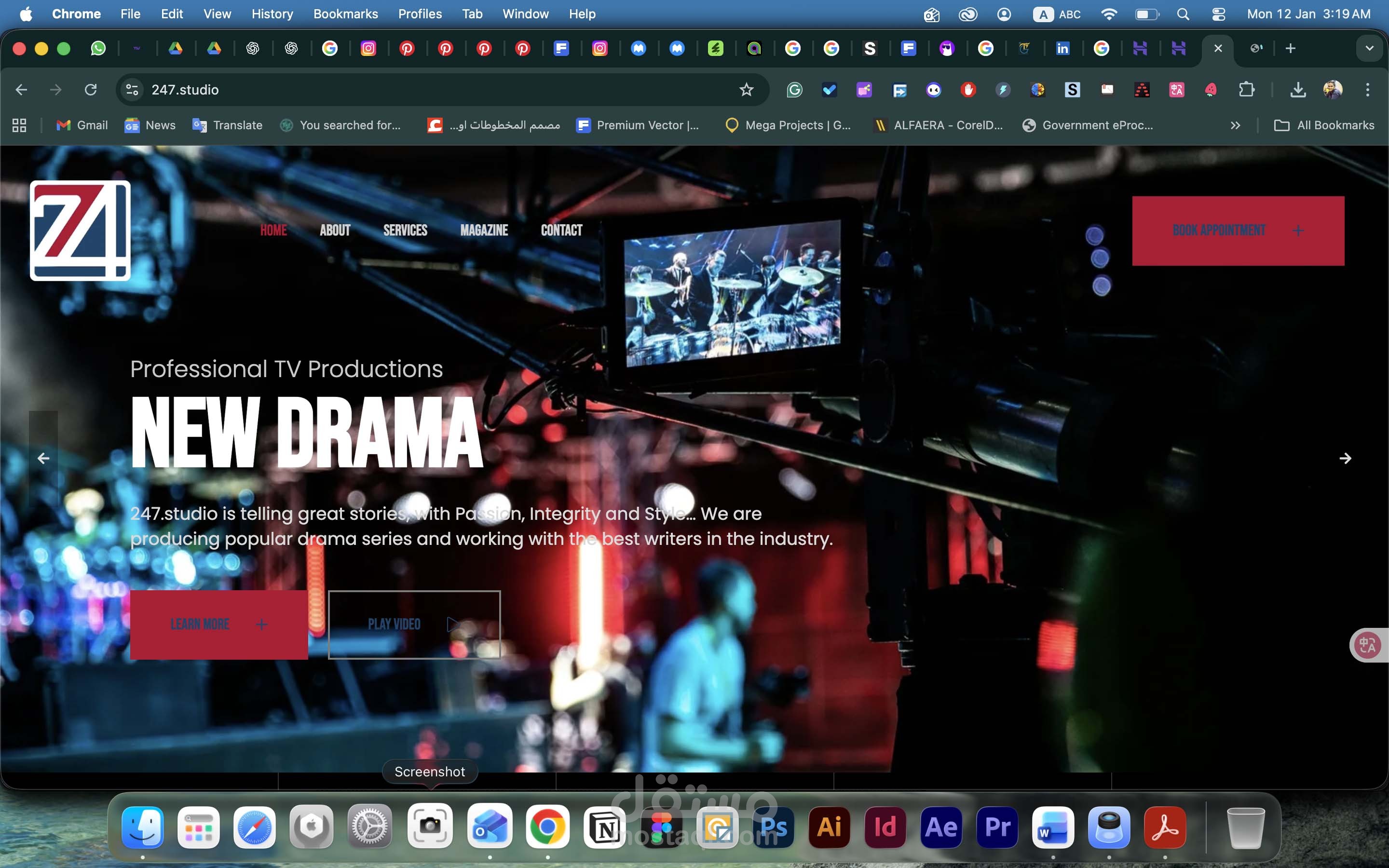Click the BOOK APPOINTMENT button
1389x868 pixels.
coord(1238,231)
